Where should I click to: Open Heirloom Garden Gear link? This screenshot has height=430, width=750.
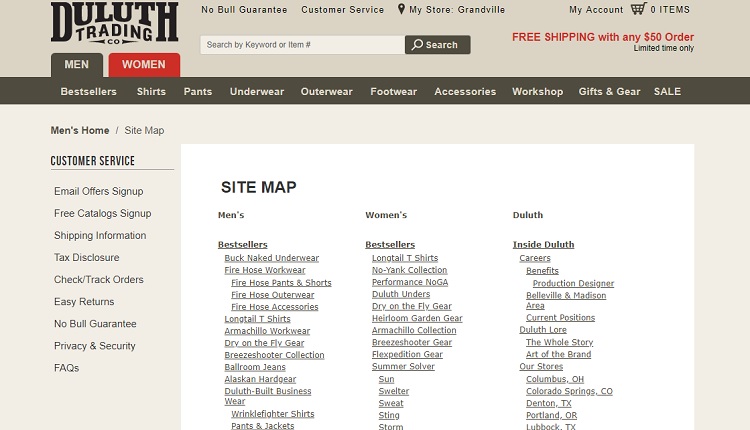[417, 318]
